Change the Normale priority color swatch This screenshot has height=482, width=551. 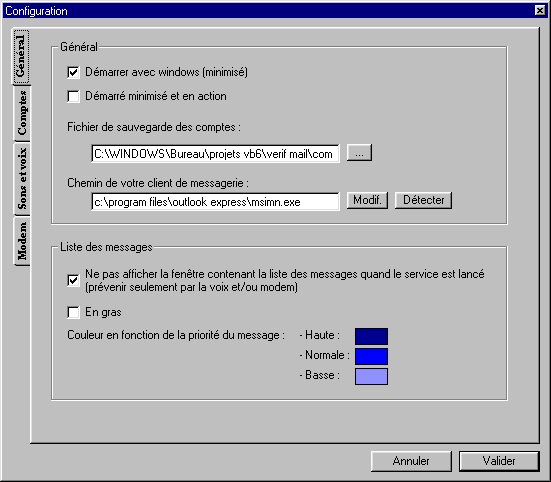pos(371,356)
